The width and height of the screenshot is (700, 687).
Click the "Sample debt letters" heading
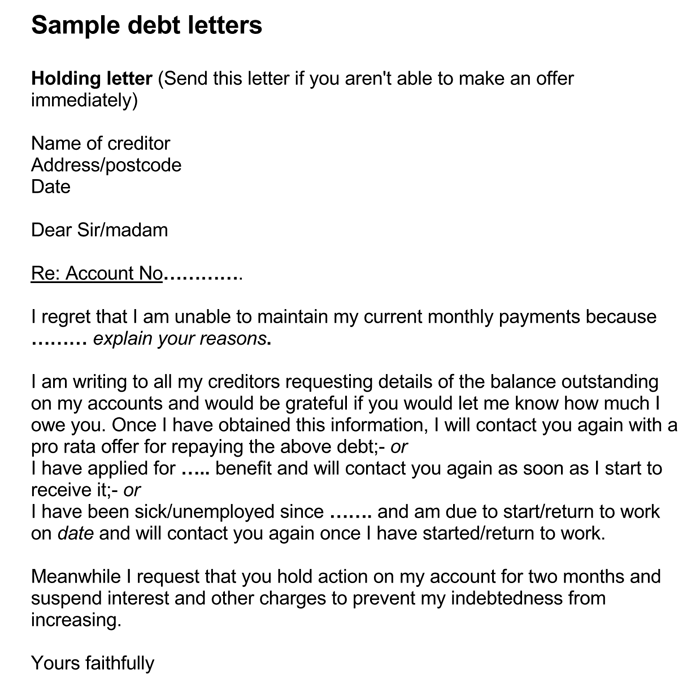tap(146, 26)
